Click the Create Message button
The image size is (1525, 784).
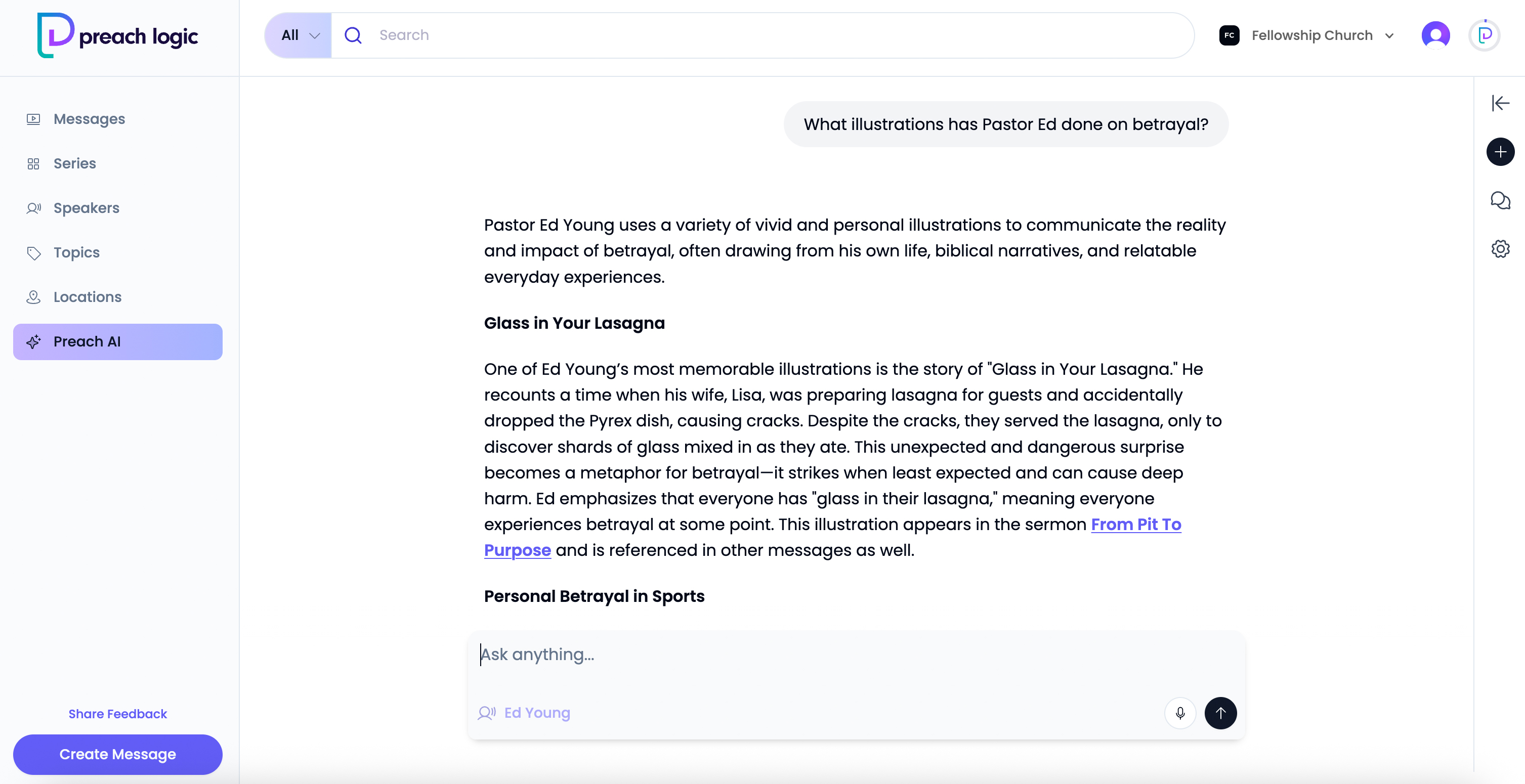tap(118, 754)
